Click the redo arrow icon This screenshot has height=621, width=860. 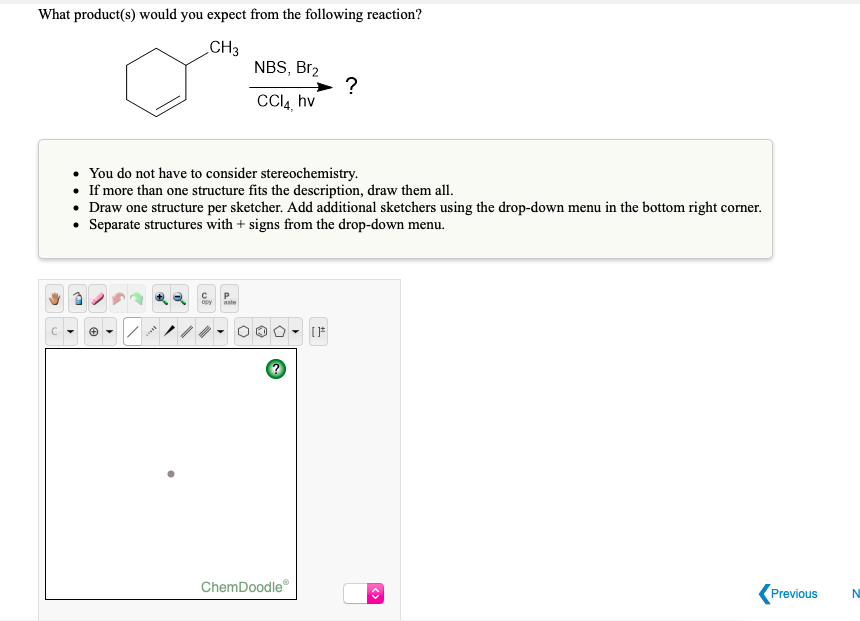pyautogui.click(x=135, y=299)
